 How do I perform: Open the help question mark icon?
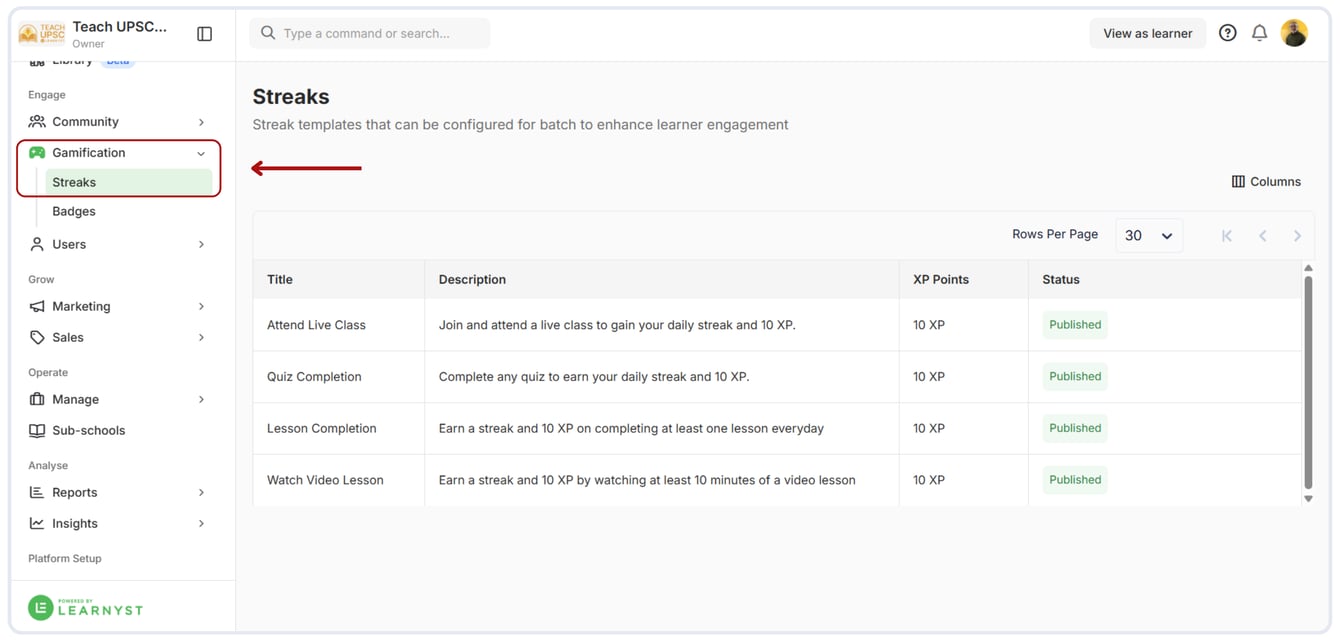tap(1228, 33)
